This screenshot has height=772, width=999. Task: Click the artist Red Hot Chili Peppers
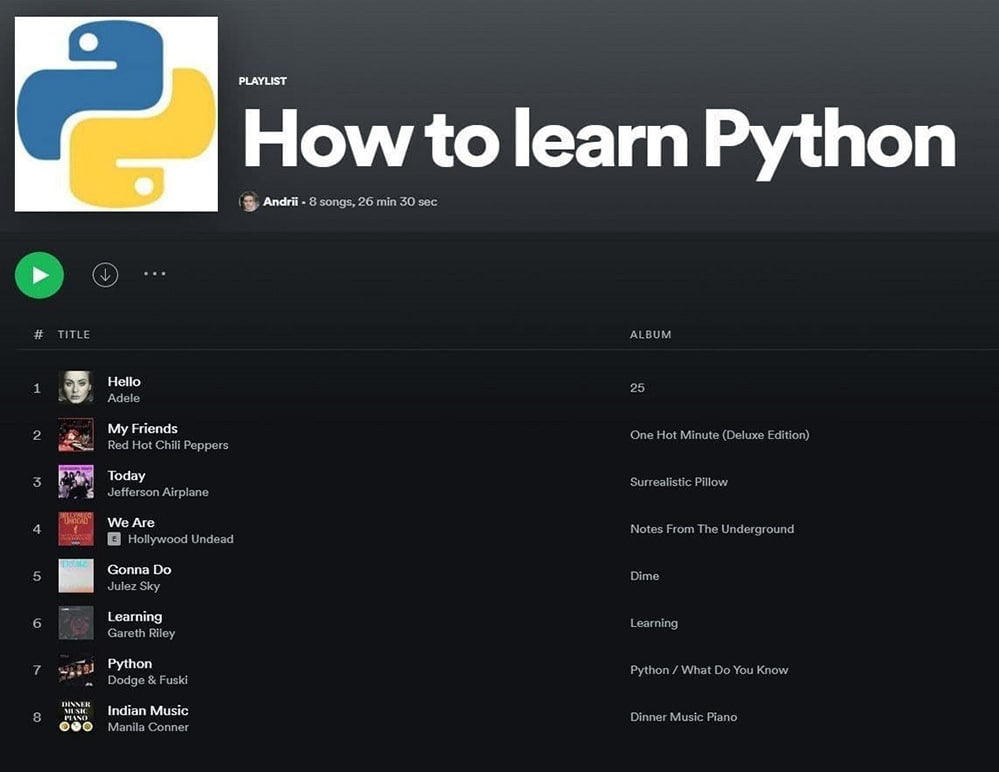(168, 445)
